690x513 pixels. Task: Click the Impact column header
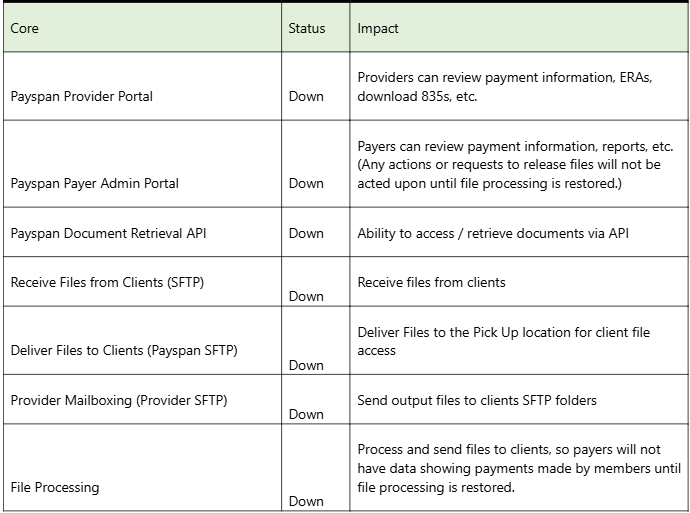click(x=519, y=28)
